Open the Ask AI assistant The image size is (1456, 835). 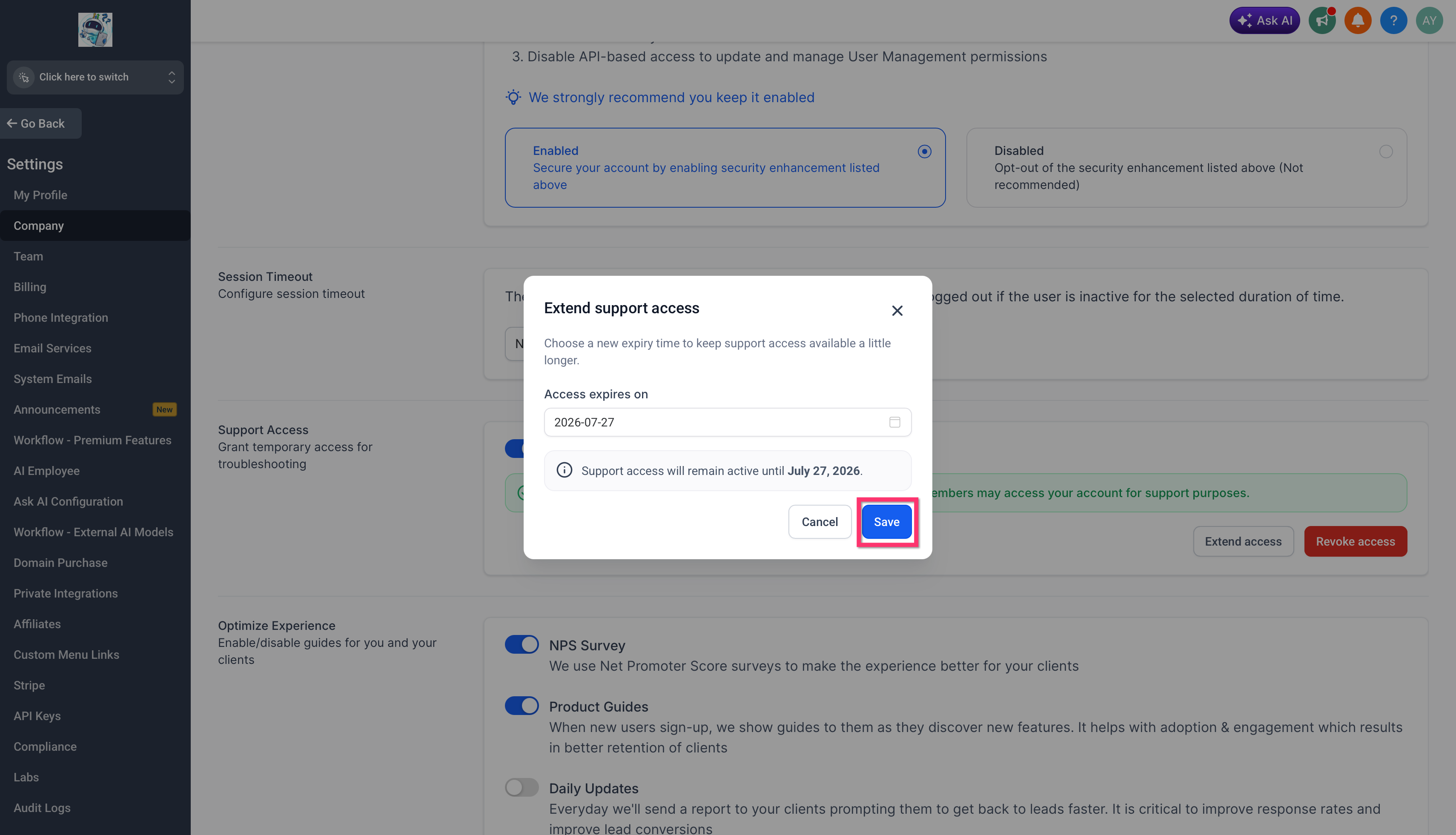click(x=1264, y=21)
